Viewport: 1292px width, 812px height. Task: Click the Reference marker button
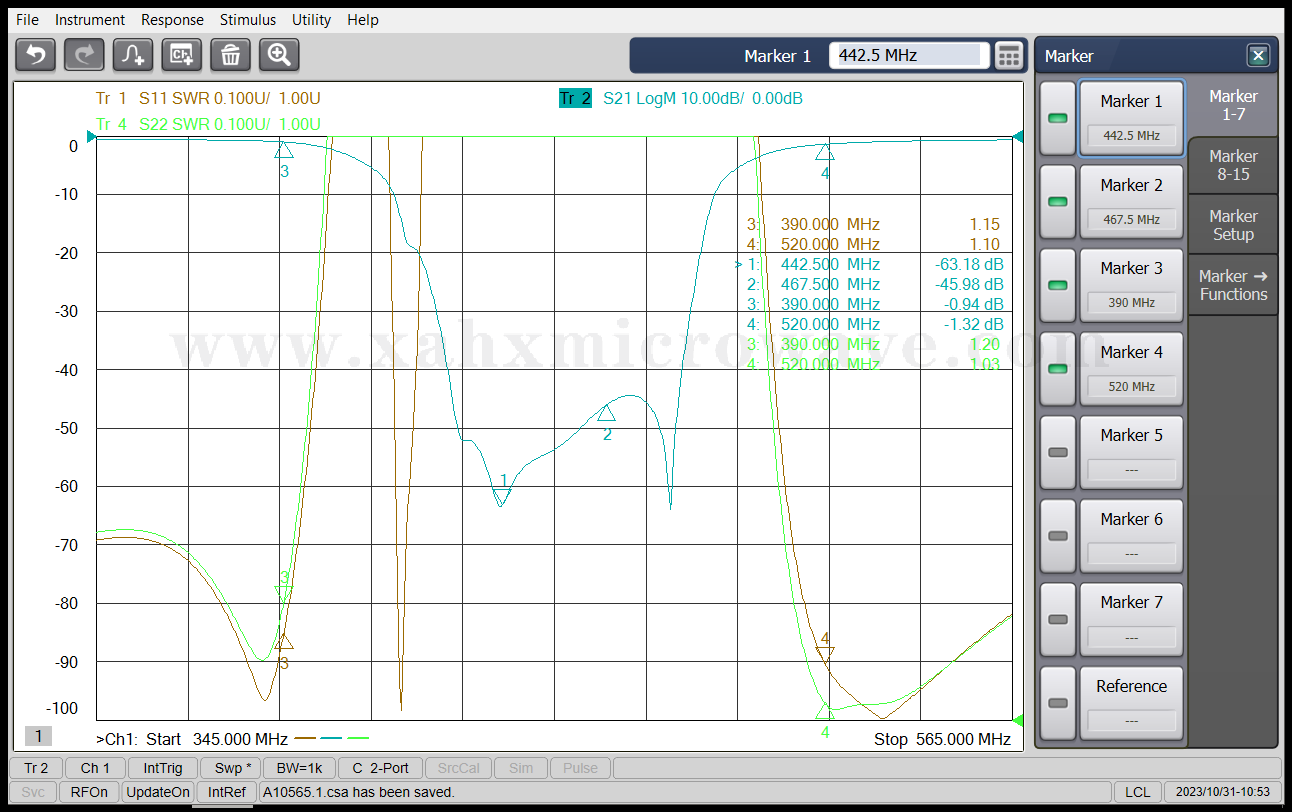pos(1131,703)
